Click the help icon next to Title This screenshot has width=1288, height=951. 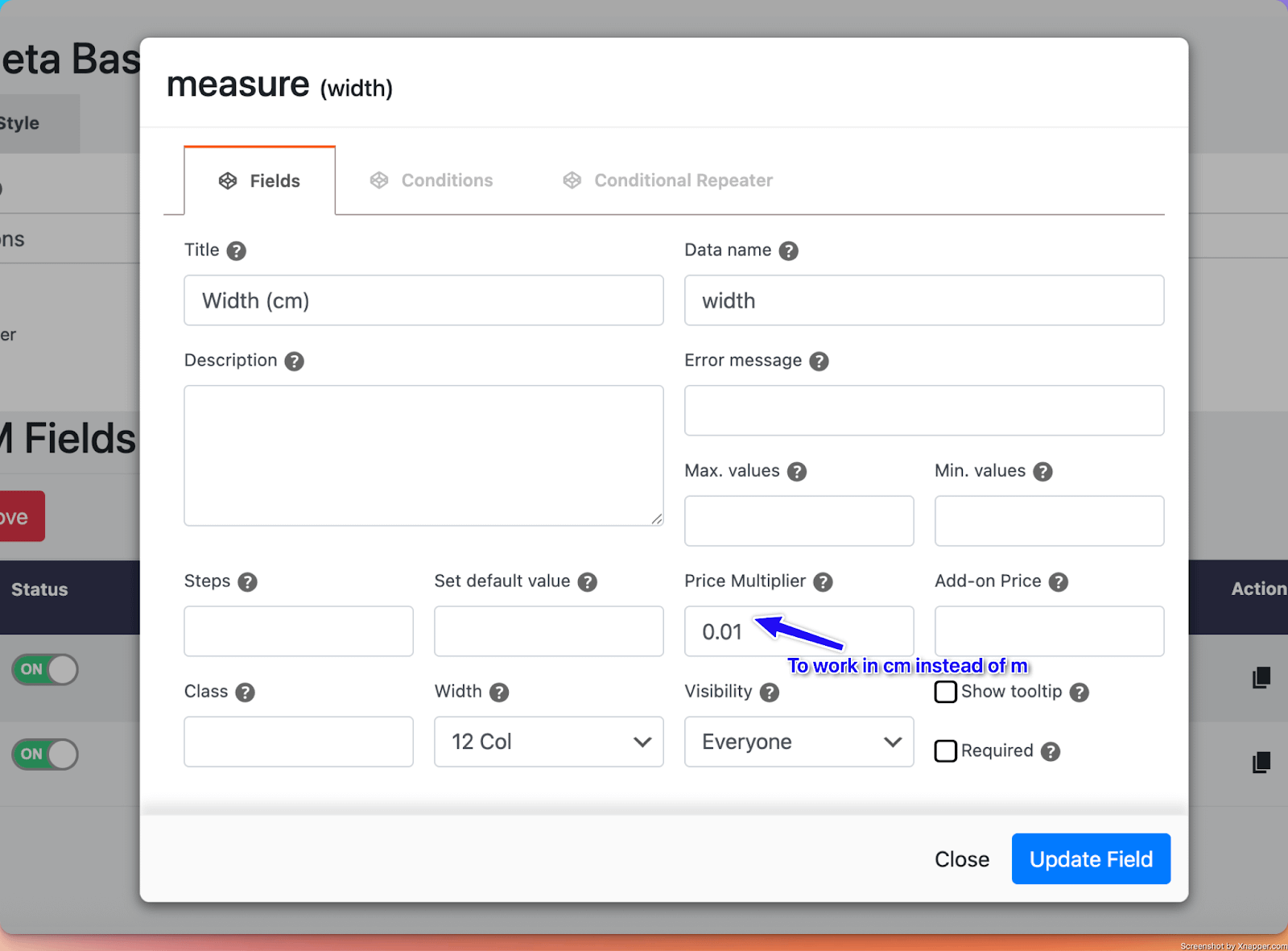click(x=236, y=250)
